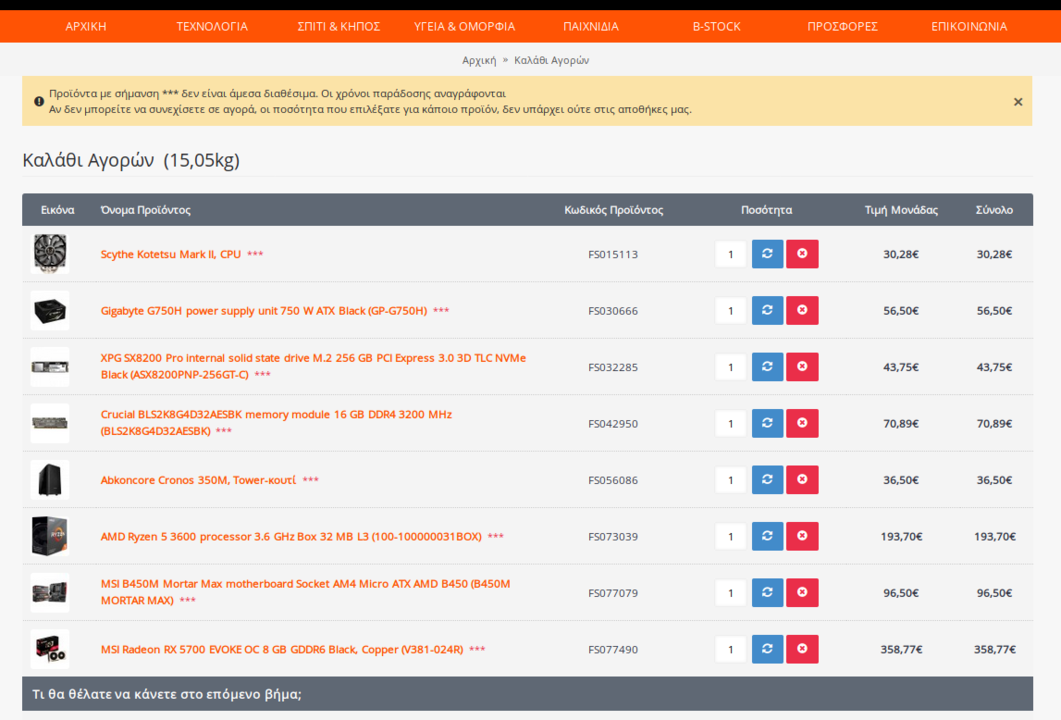Open MSI Radeon RX 5700 EVOKE link
Screen dimensions: 1061x720
[x=281, y=650]
